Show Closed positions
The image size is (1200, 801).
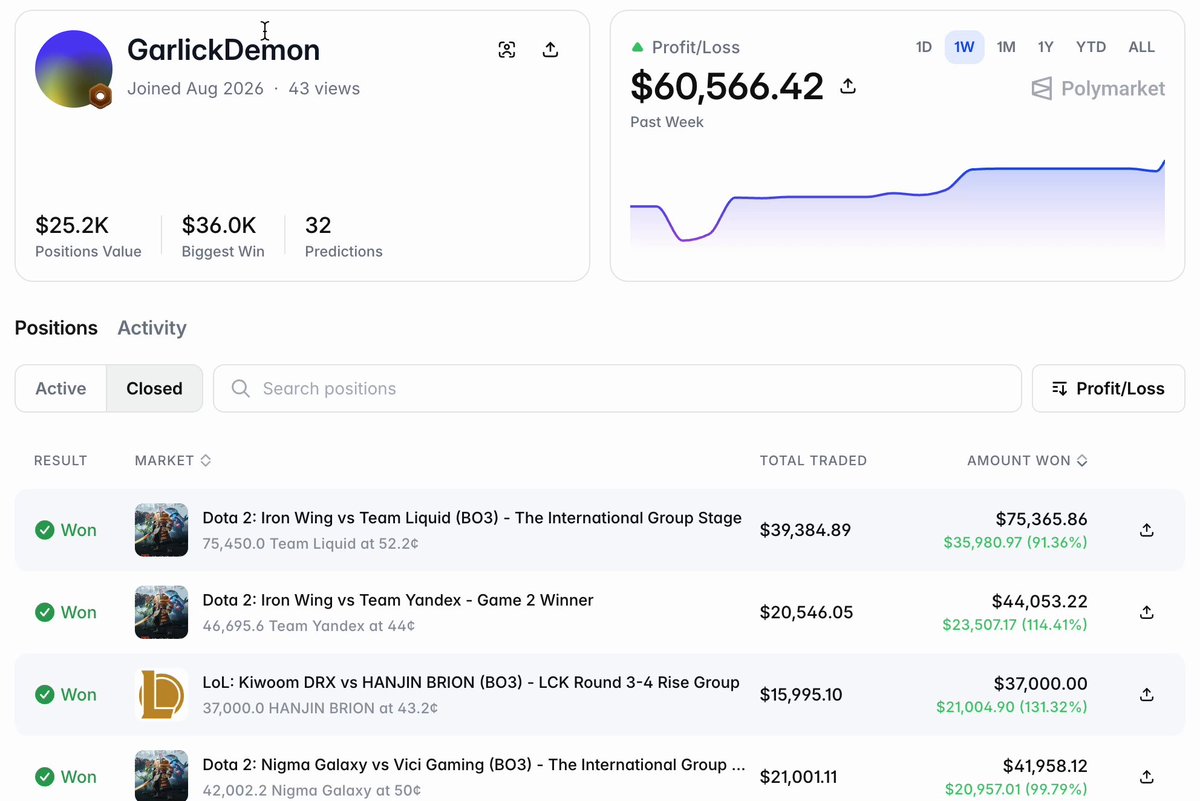pos(154,388)
